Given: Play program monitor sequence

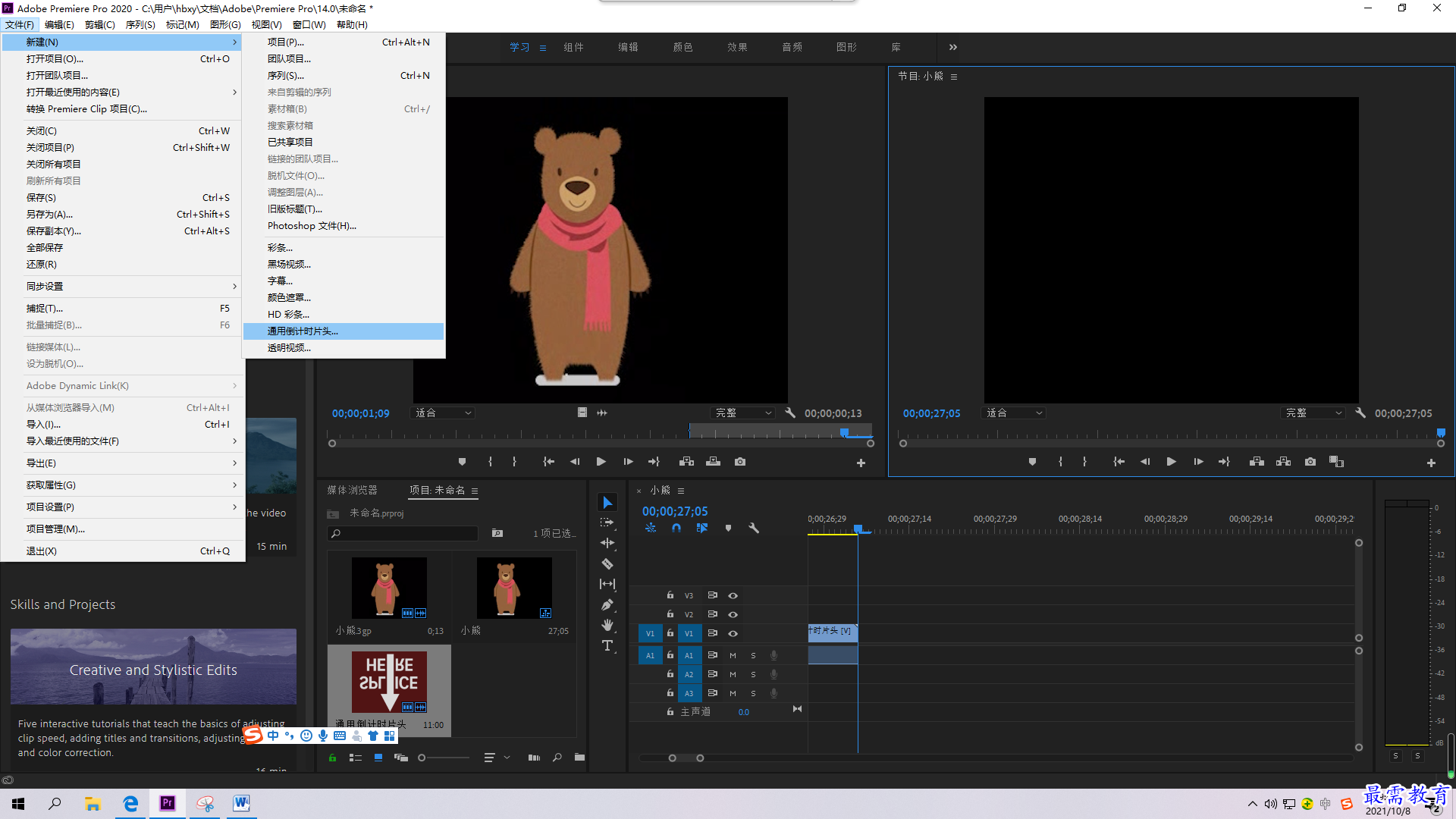Looking at the screenshot, I should tap(1172, 462).
